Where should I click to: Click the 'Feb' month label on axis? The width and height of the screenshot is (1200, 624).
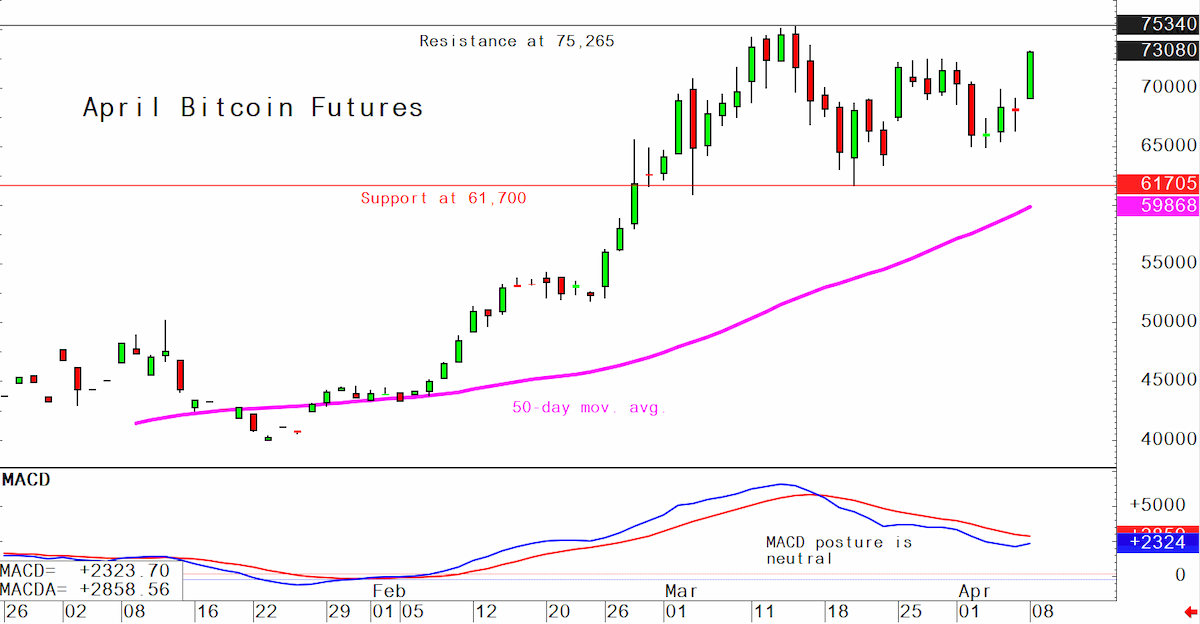388,591
